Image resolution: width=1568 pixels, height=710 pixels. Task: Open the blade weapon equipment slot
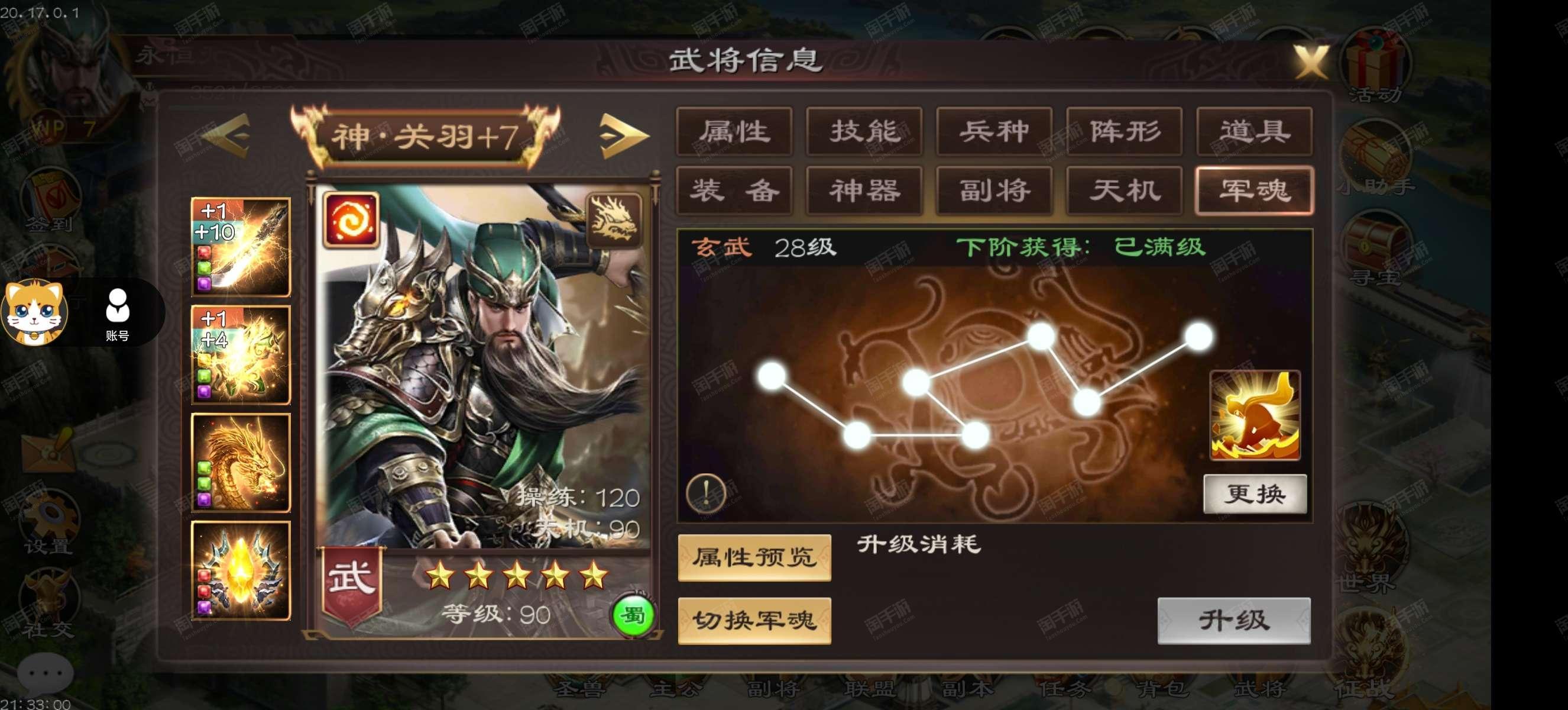click(241, 247)
